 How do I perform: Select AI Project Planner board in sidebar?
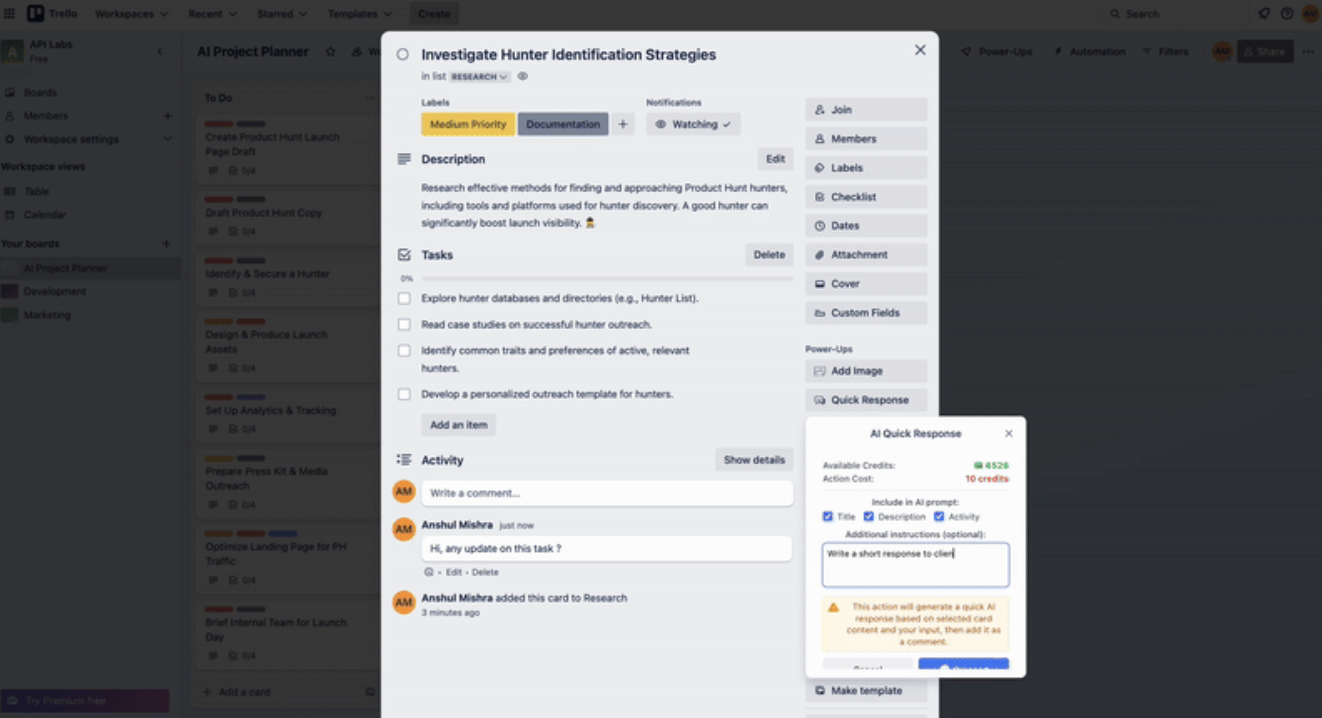point(65,268)
